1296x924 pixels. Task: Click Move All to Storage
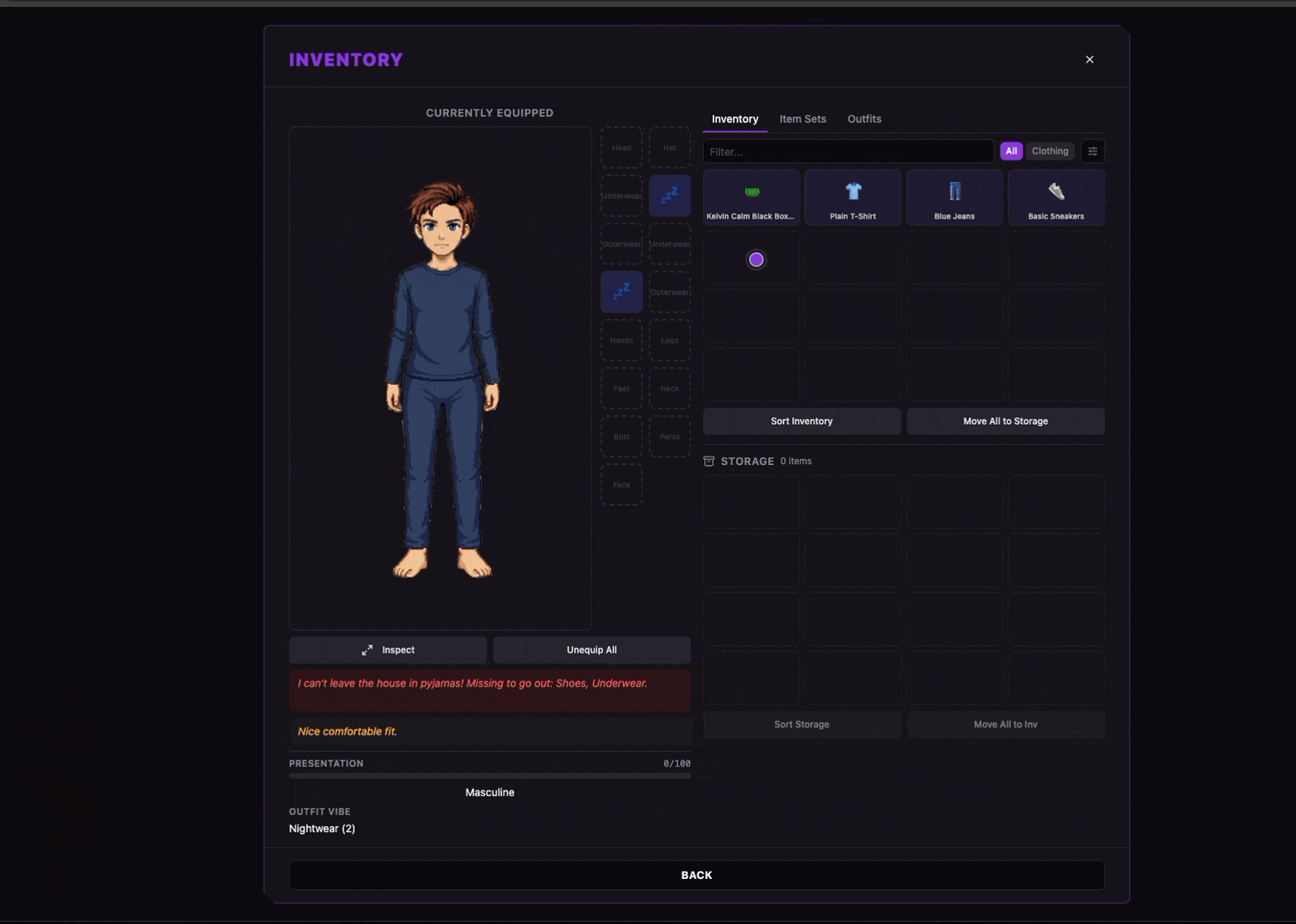(x=1005, y=421)
